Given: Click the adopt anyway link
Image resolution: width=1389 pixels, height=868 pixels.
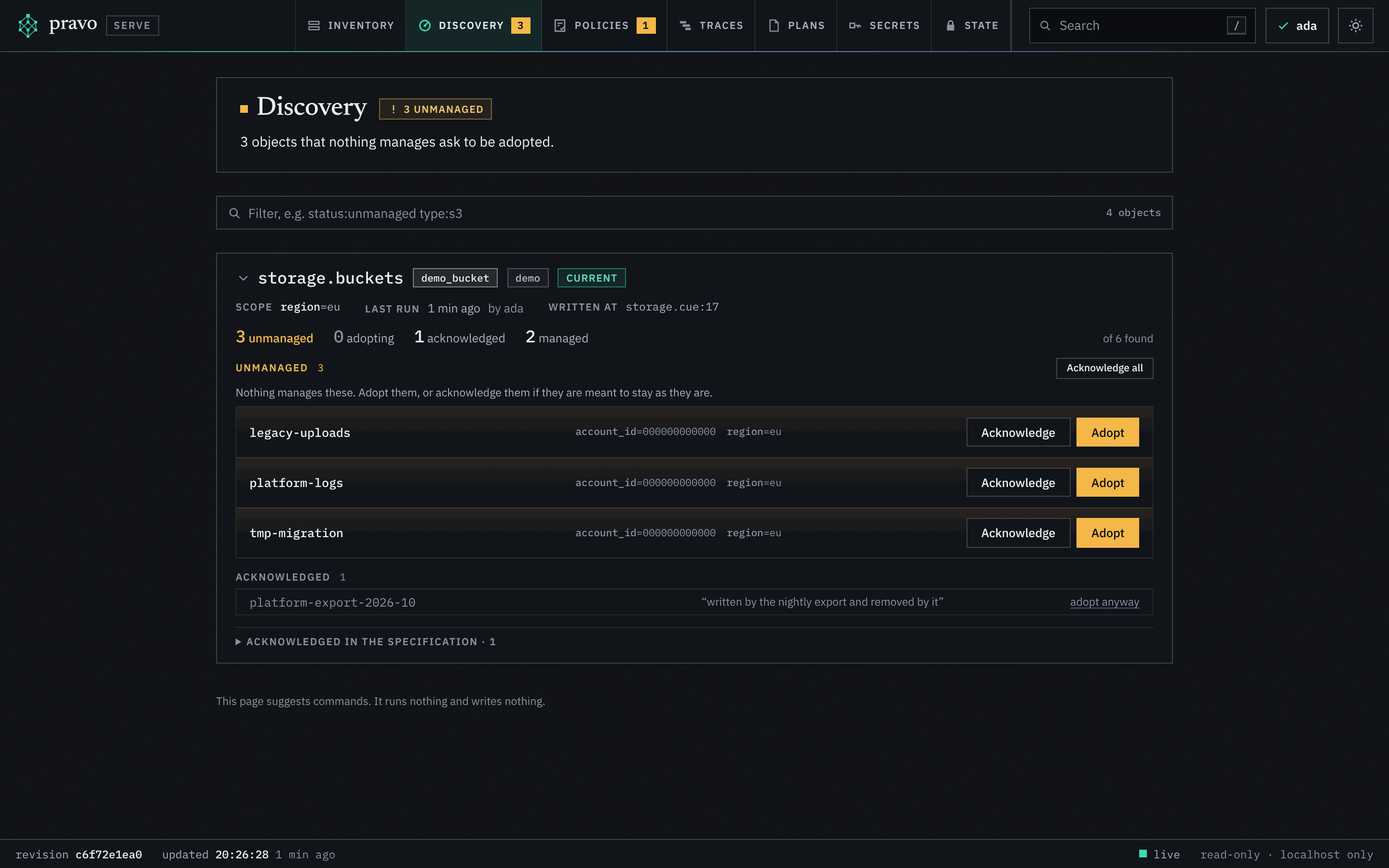Looking at the screenshot, I should click(x=1104, y=602).
